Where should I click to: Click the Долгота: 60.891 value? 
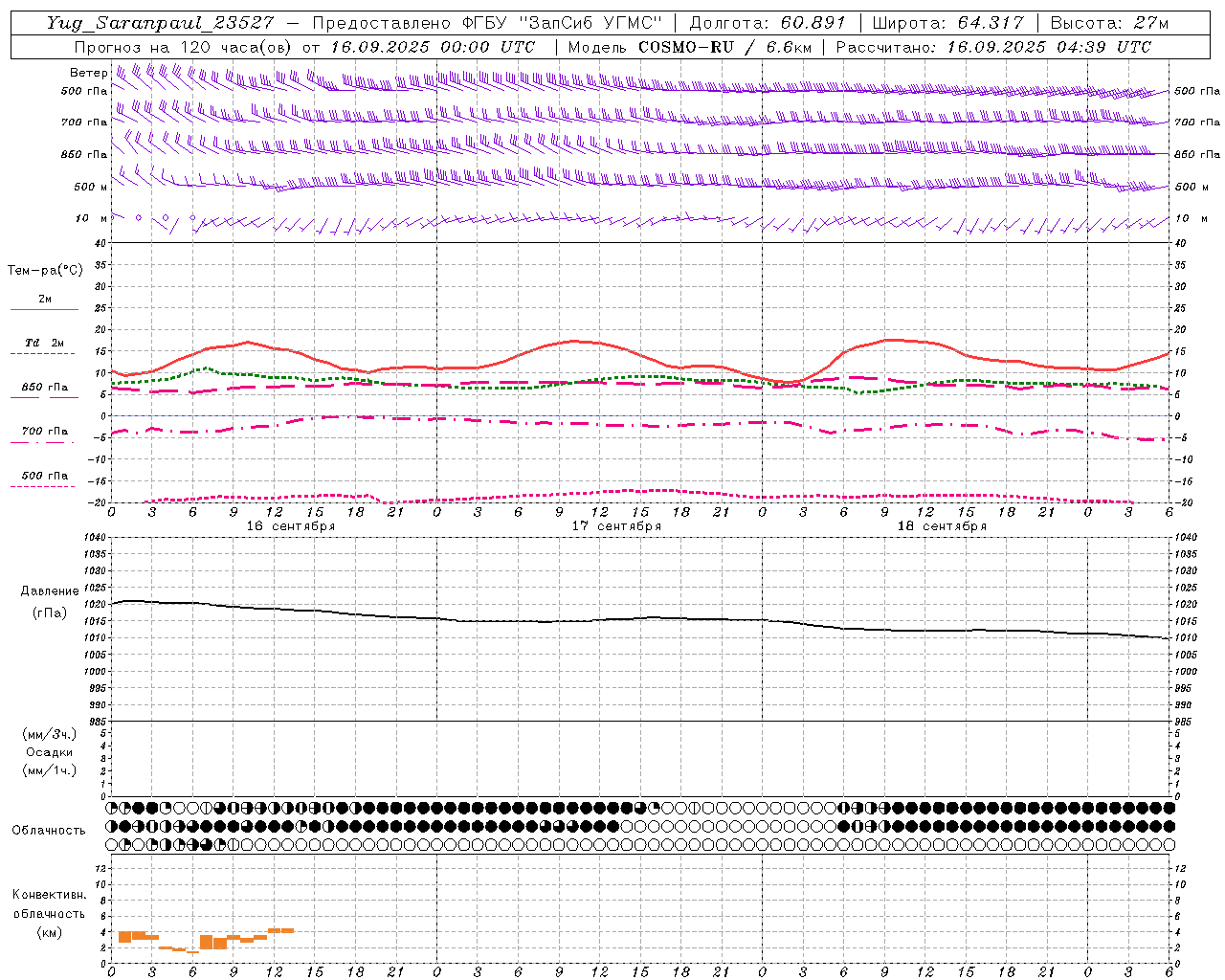click(768, 23)
